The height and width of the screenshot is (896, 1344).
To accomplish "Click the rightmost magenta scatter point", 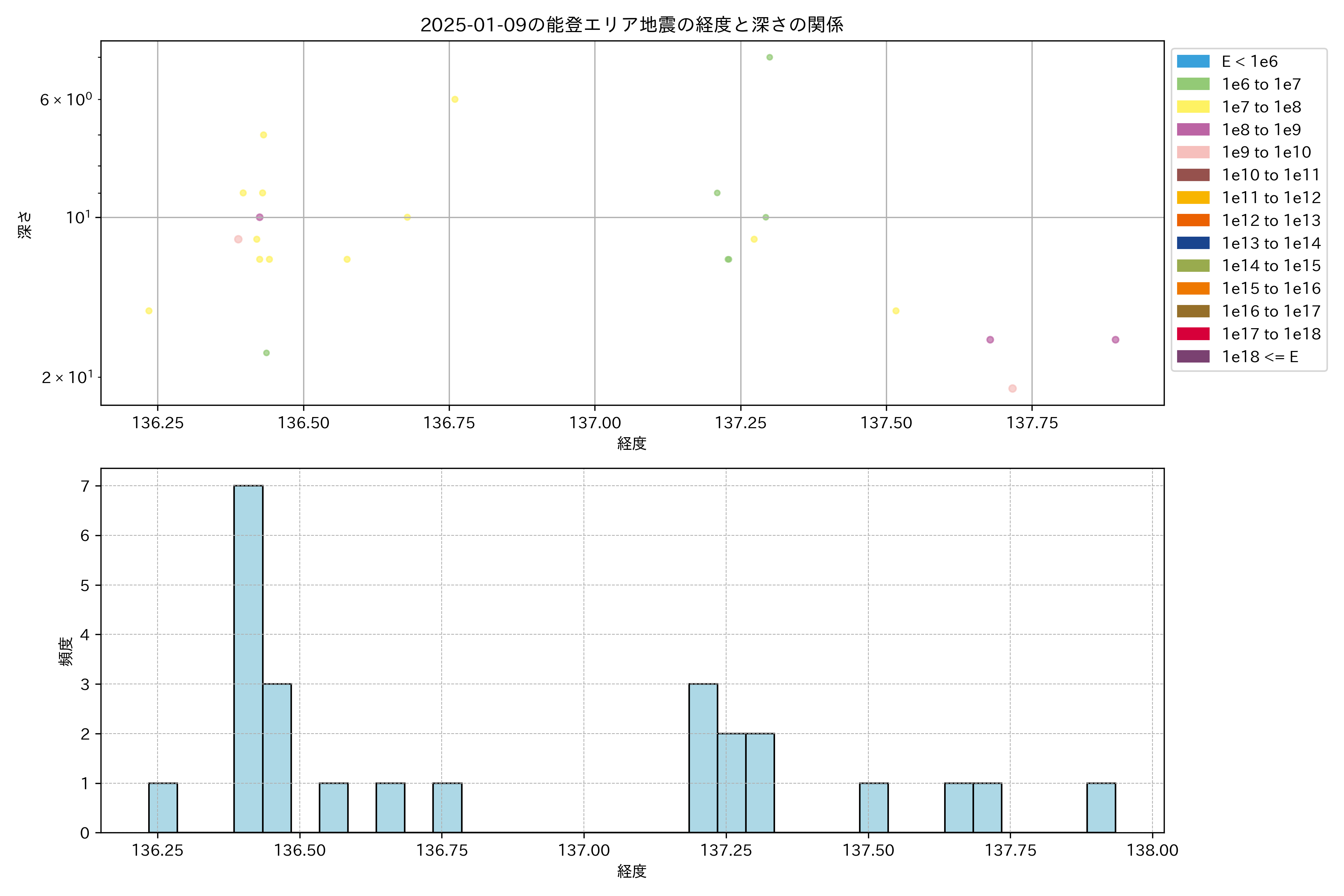I will tap(1115, 339).
